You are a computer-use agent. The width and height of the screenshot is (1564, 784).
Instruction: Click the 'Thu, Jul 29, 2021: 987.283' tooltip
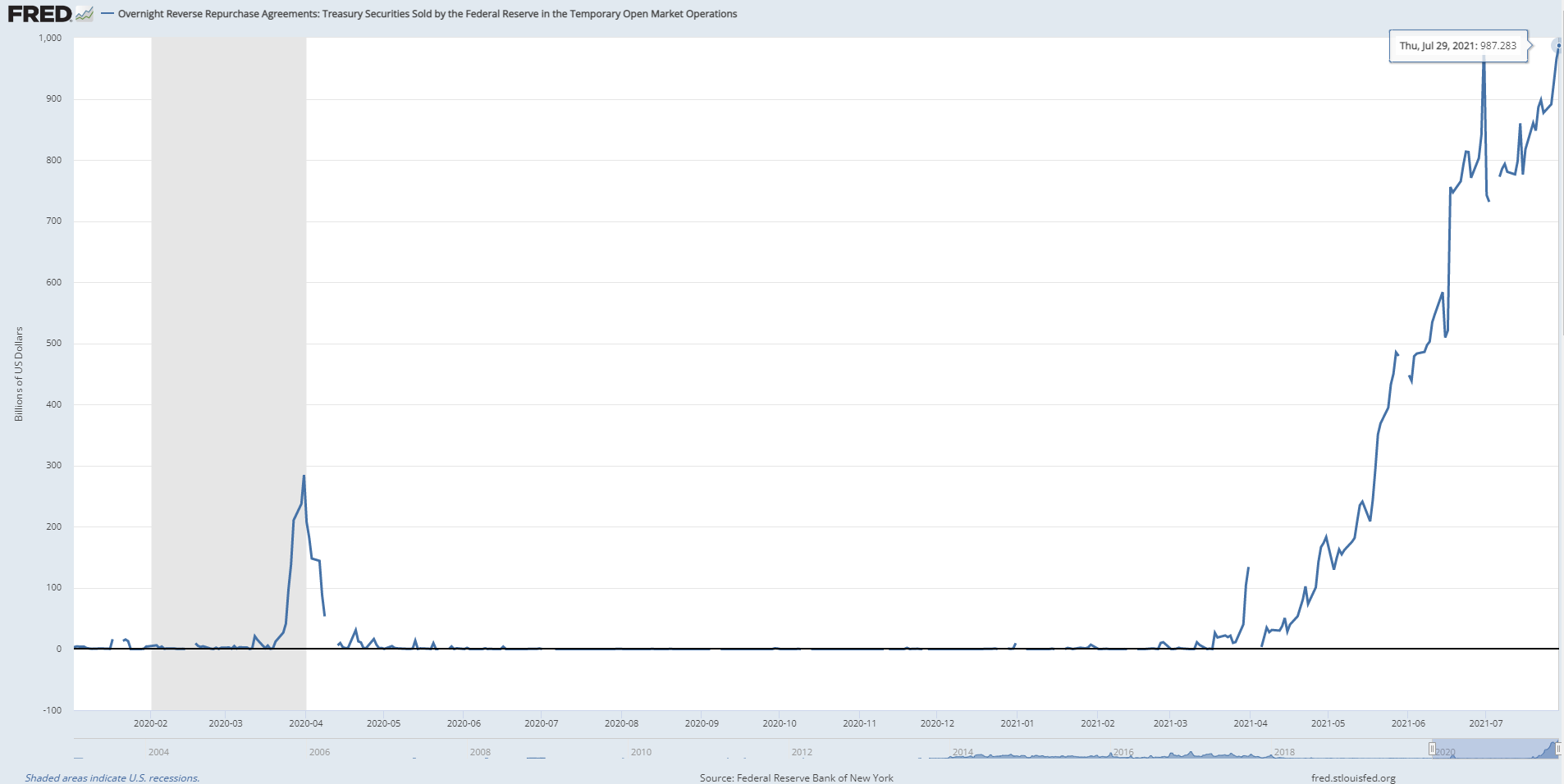click(x=1458, y=46)
